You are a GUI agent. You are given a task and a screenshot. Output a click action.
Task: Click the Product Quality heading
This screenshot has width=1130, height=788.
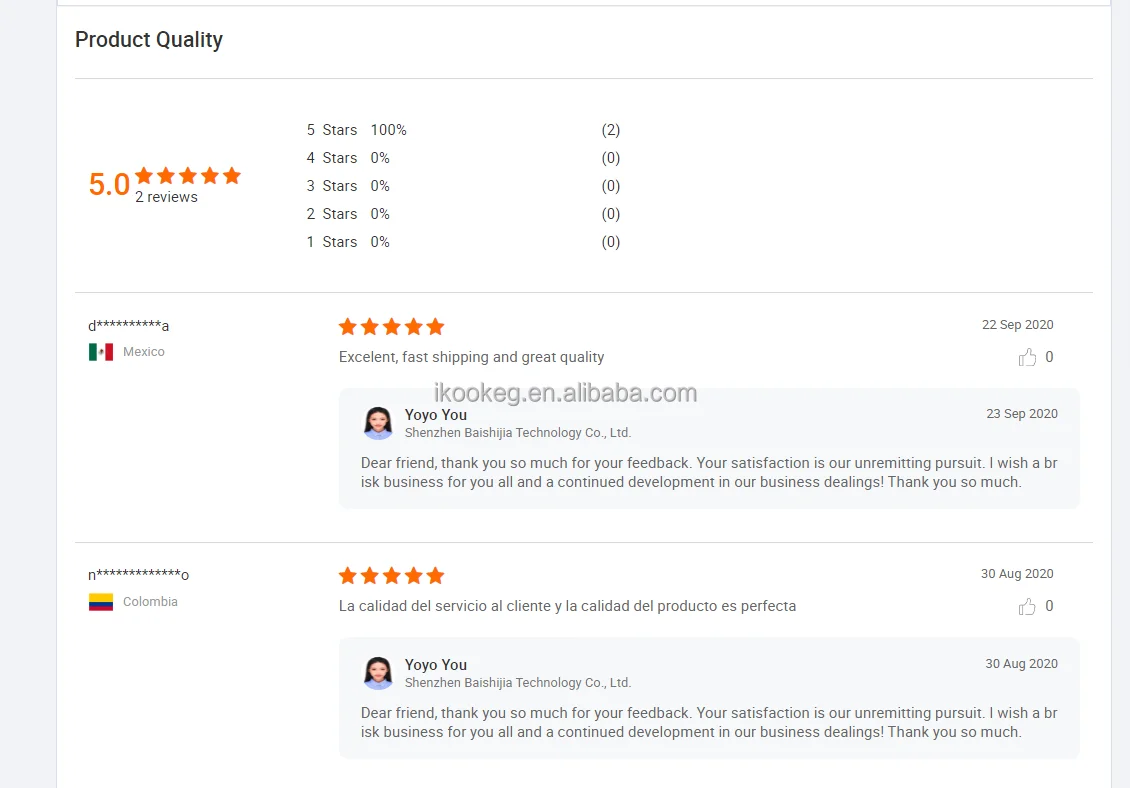(x=149, y=40)
